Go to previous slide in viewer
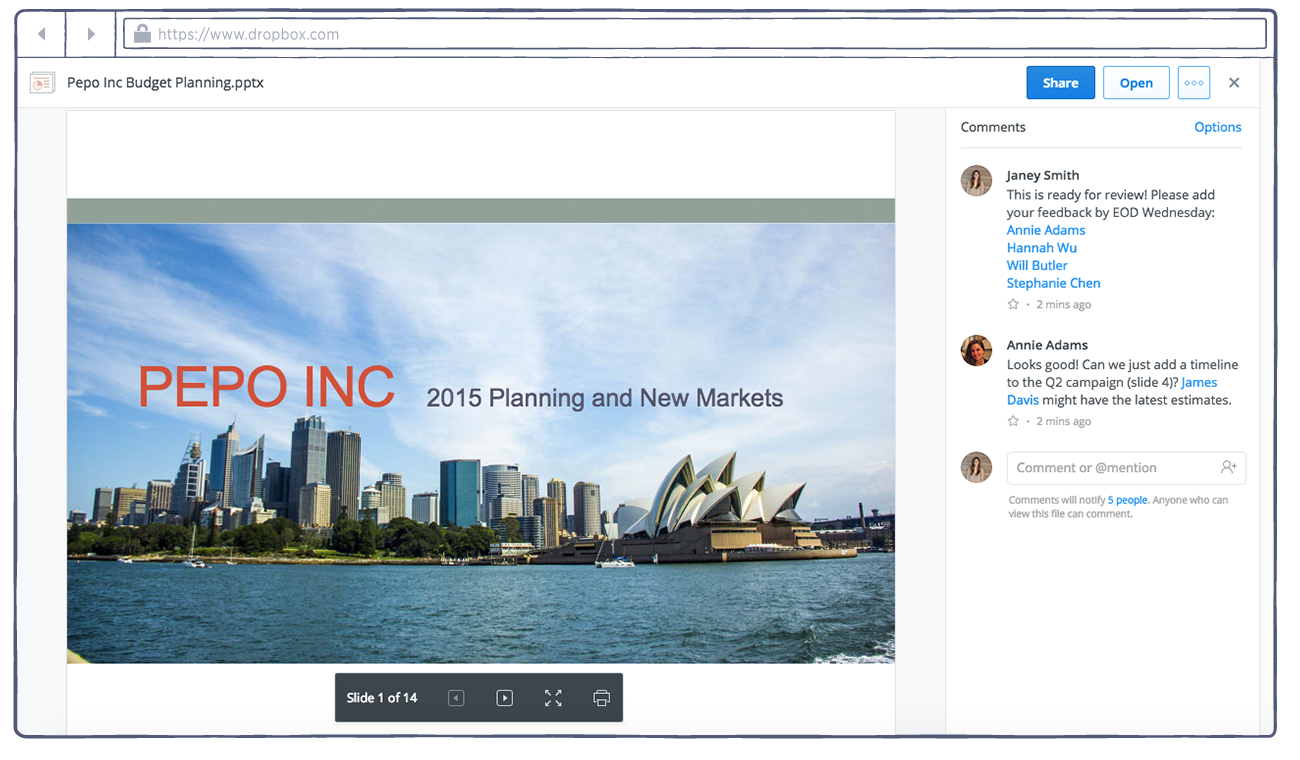The width and height of the screenshot is (1300, 760). point(456,698)
